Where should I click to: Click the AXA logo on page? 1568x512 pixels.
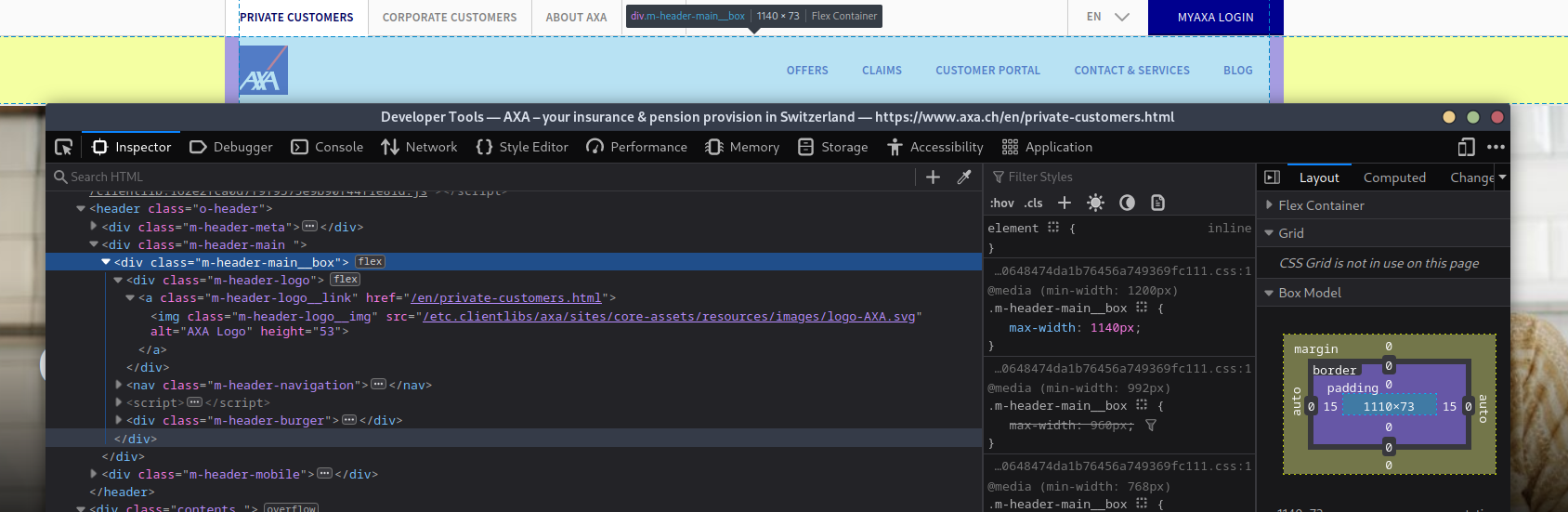pyautogui.click(x=264, y=70)
